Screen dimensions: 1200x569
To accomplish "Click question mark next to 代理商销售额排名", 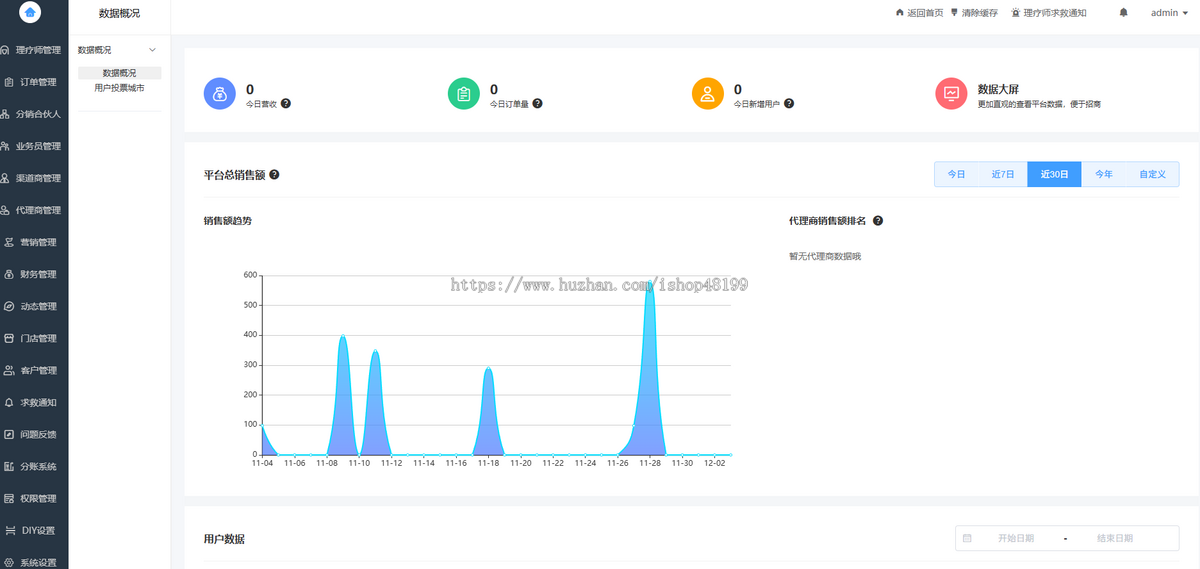I will (x=878, y=220).
